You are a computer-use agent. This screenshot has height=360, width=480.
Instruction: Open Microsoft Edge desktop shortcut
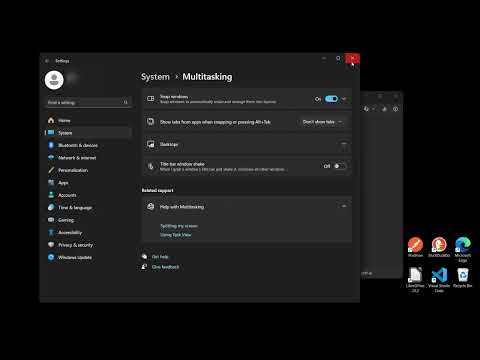click(463, 249)
